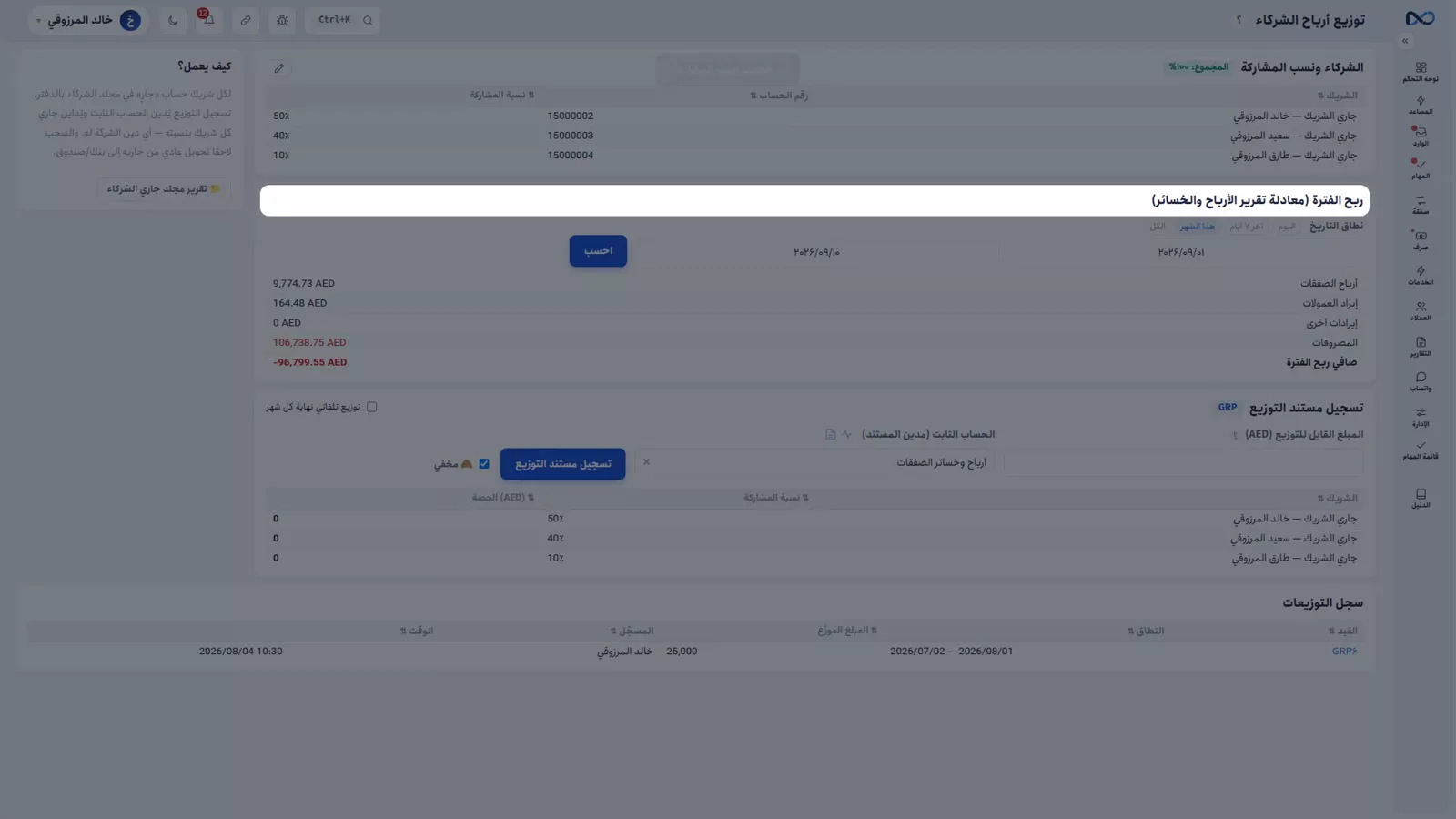
Task: Click the help question mark beside page title
Action: [1239, 20]
